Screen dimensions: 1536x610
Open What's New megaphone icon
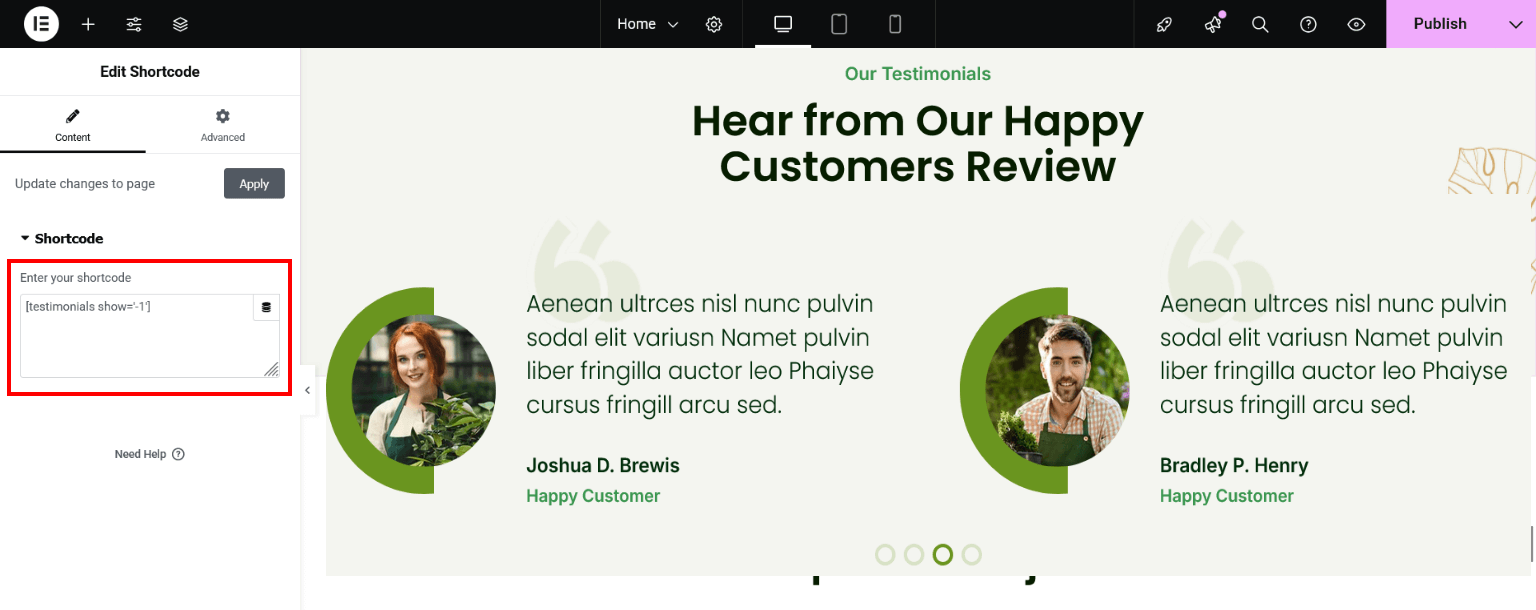[1213, 24]
